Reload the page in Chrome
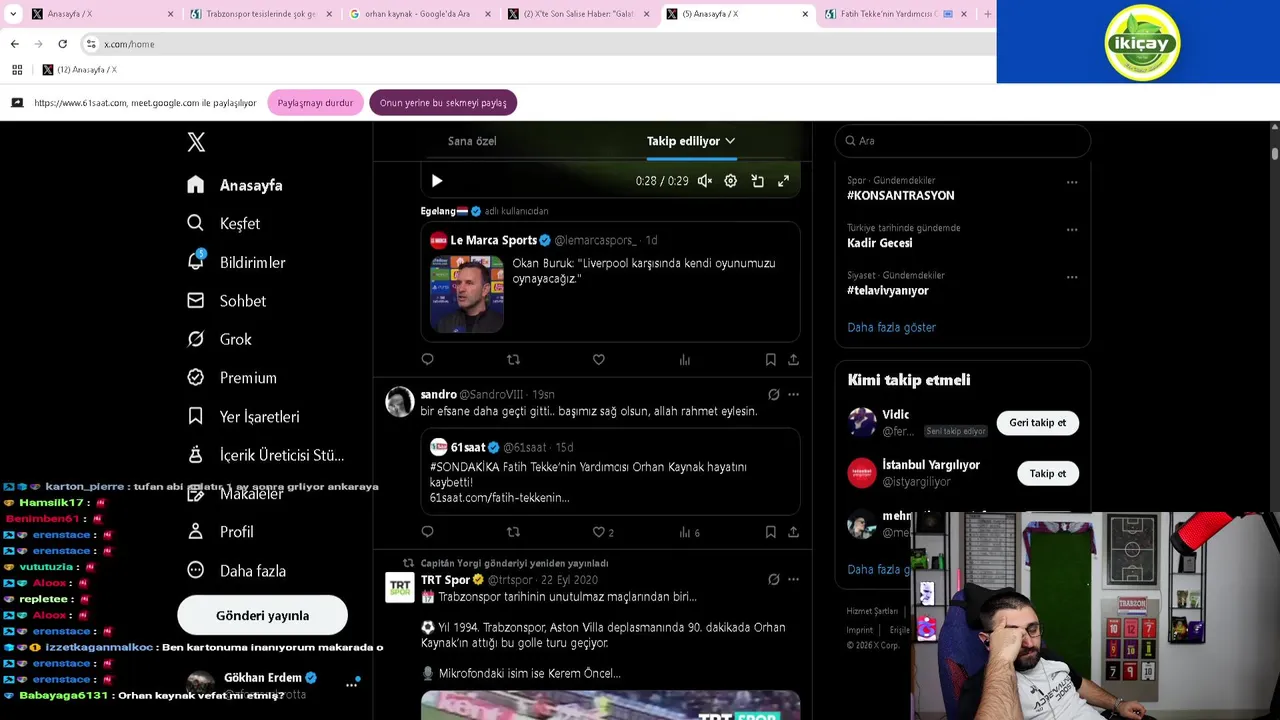This screenshot has width=1280, height=720. pyautogui.click(x=62, y=44)
